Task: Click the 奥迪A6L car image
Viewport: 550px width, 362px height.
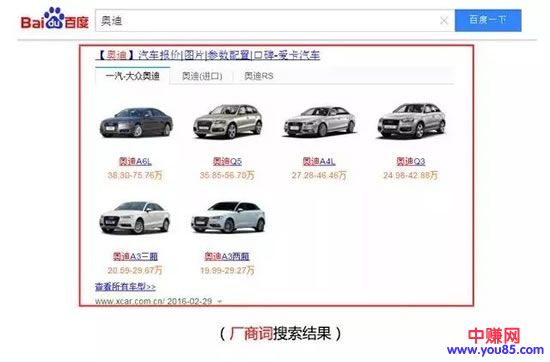Action: point(136,122)
